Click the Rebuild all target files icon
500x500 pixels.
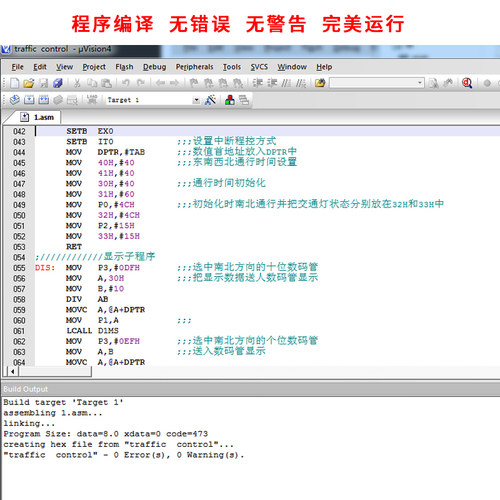[44, 100]
